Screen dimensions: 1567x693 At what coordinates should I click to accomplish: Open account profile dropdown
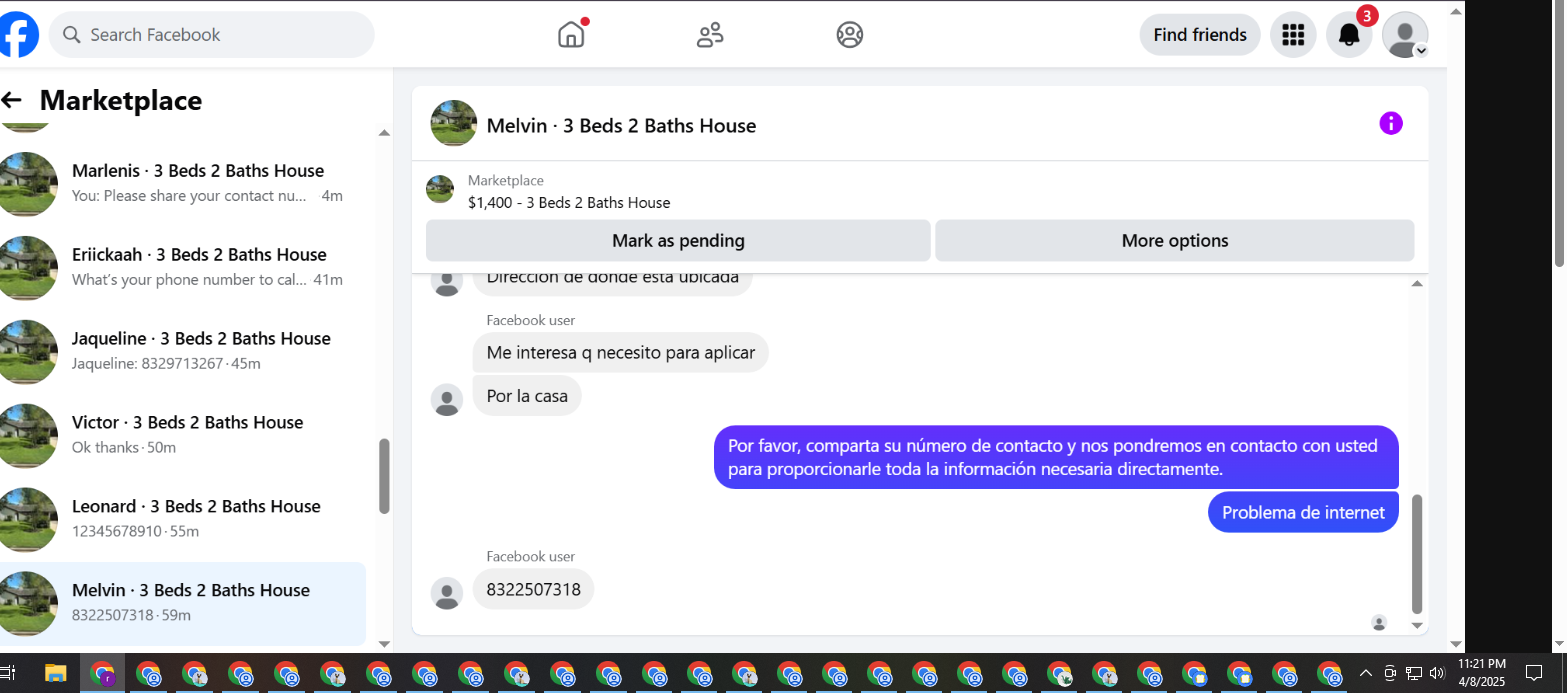coord(1405,35)
